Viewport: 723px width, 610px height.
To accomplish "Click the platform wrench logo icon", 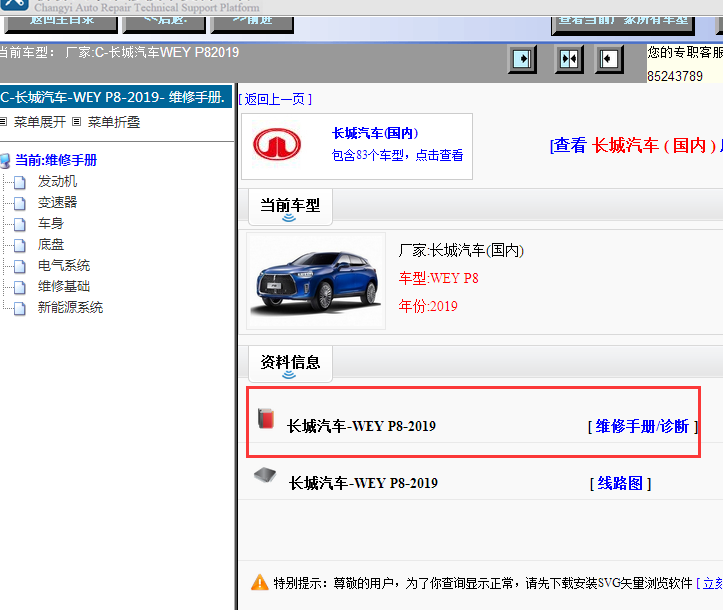I will click(x=15, y=5).
